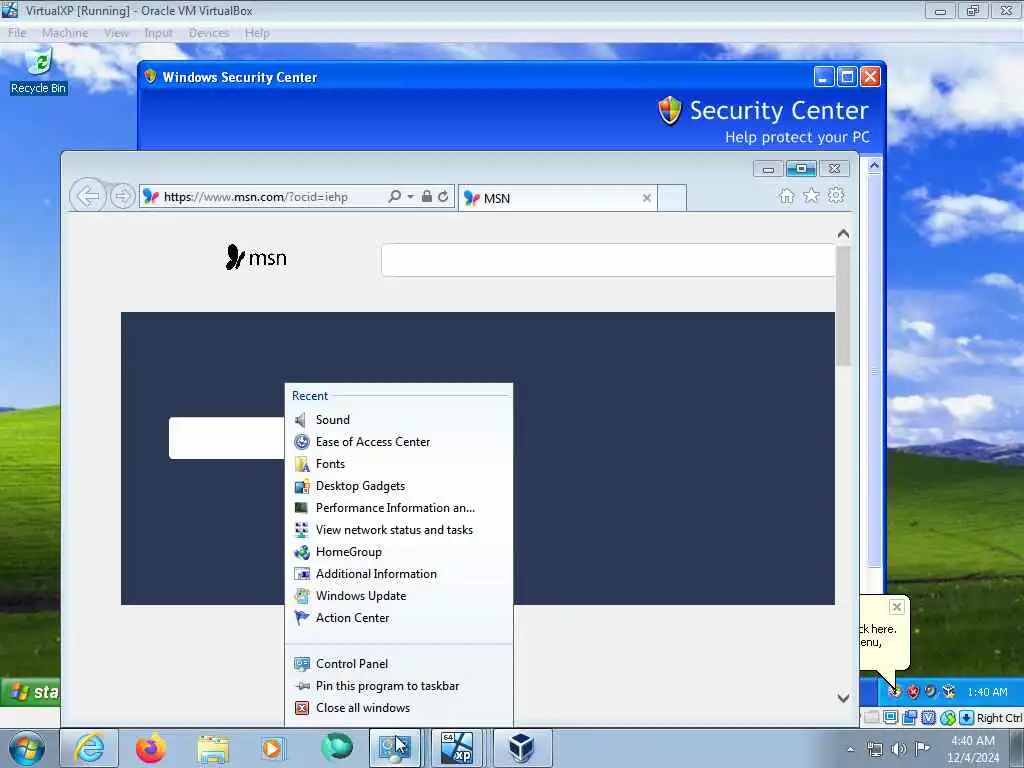Open the VirtualBox Input menu
The height and width of the screenshot is (768, 1024).
coord(159,33)
